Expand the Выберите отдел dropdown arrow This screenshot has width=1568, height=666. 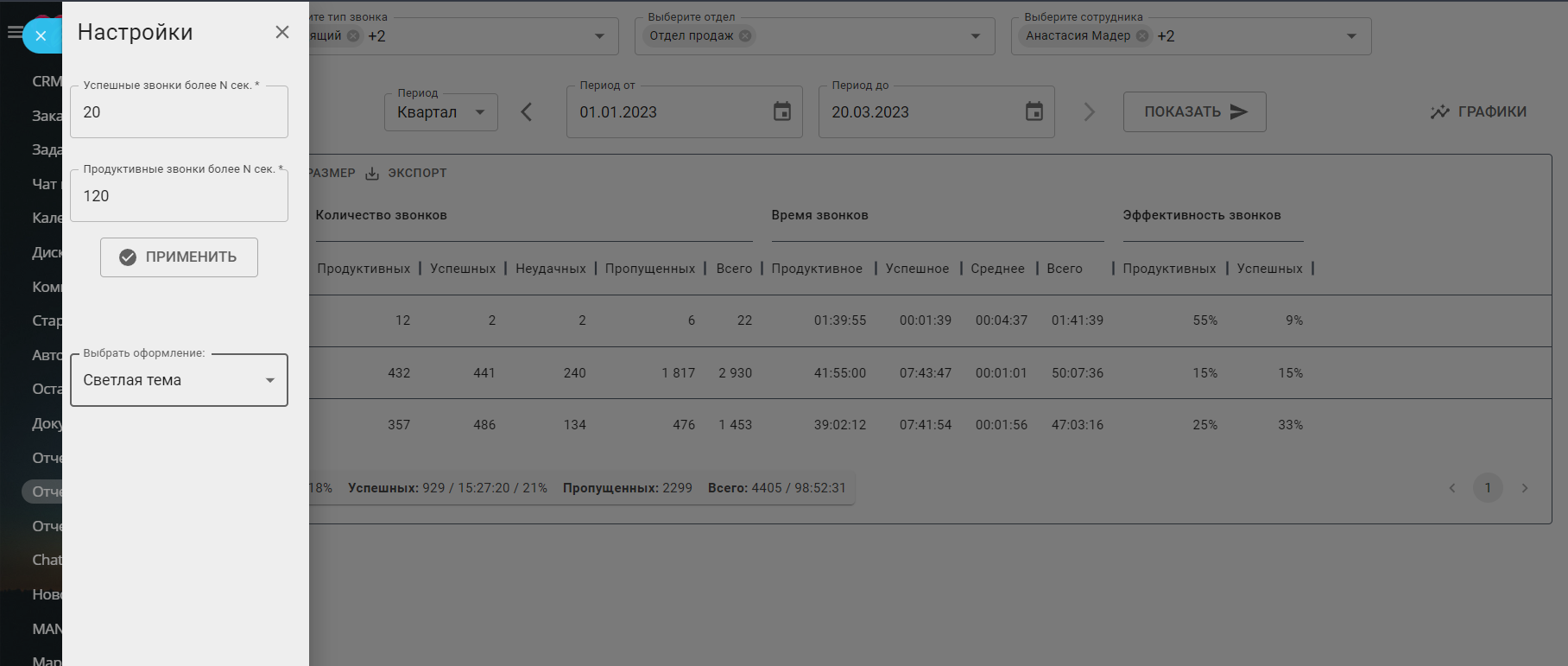[975, 36]
